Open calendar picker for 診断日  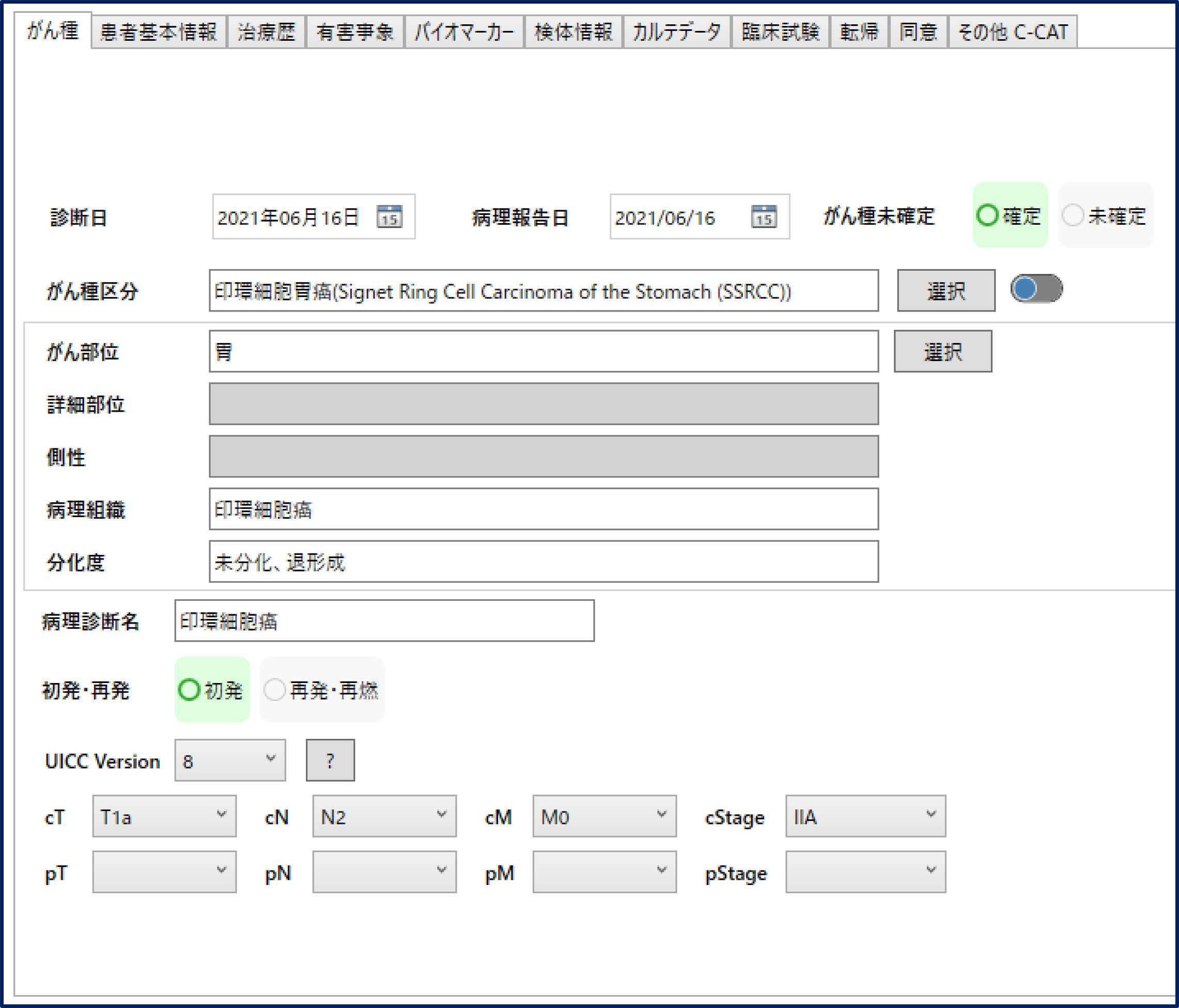(x=389, y=217)
